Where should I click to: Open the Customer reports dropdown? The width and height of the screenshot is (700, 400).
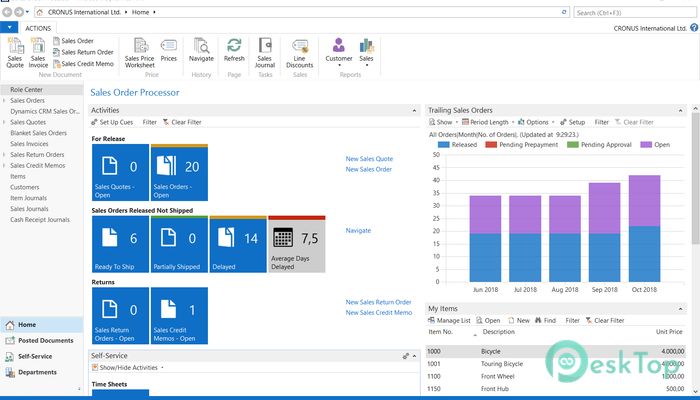[x=339, y=53]
